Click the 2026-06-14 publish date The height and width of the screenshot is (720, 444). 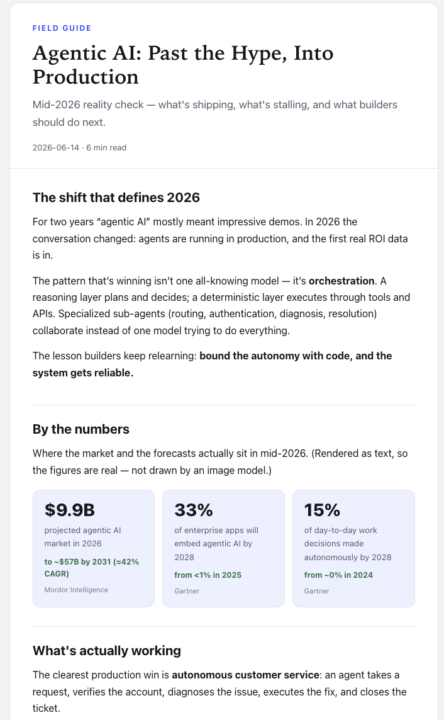(x=56, y=148)
